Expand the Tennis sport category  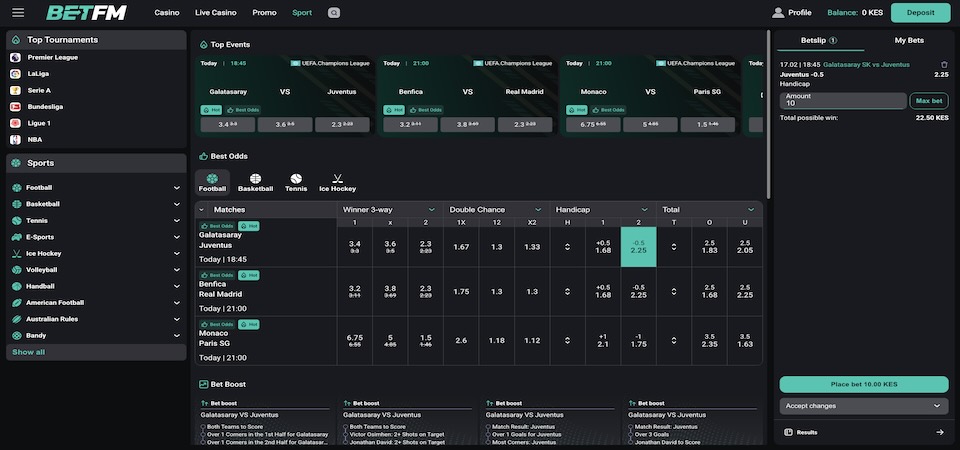(x=177, y=221)
